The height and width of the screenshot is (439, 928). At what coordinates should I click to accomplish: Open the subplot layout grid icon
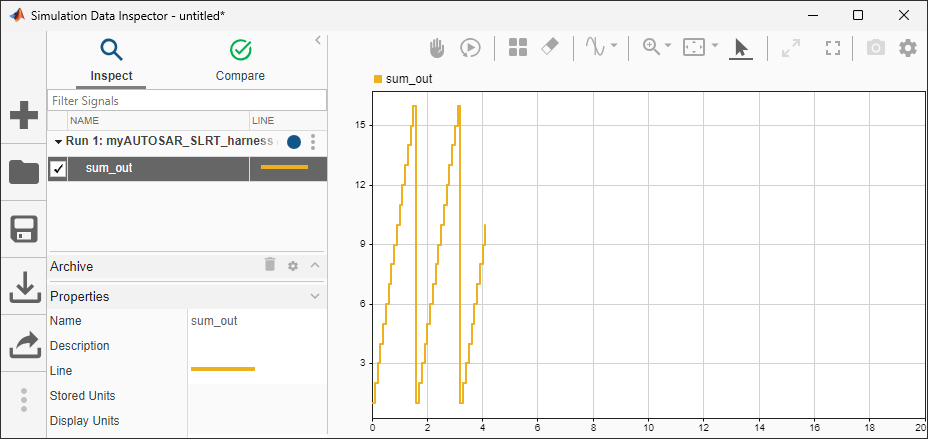(517, 47)
